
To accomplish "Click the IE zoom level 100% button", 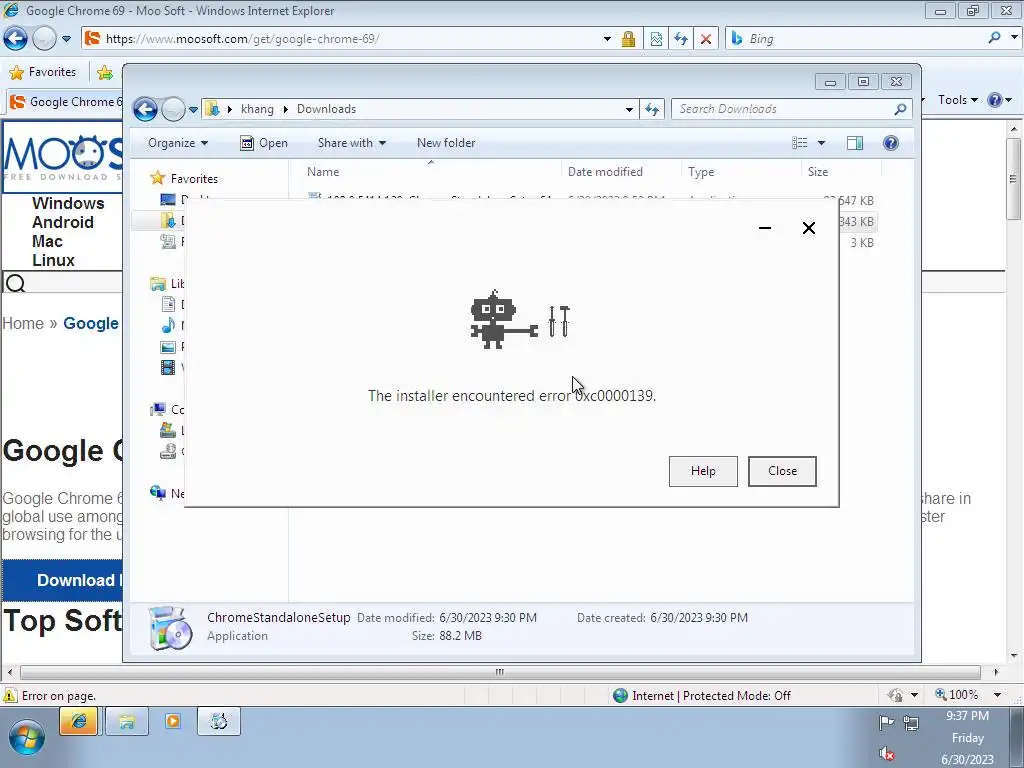I will 957,695.
